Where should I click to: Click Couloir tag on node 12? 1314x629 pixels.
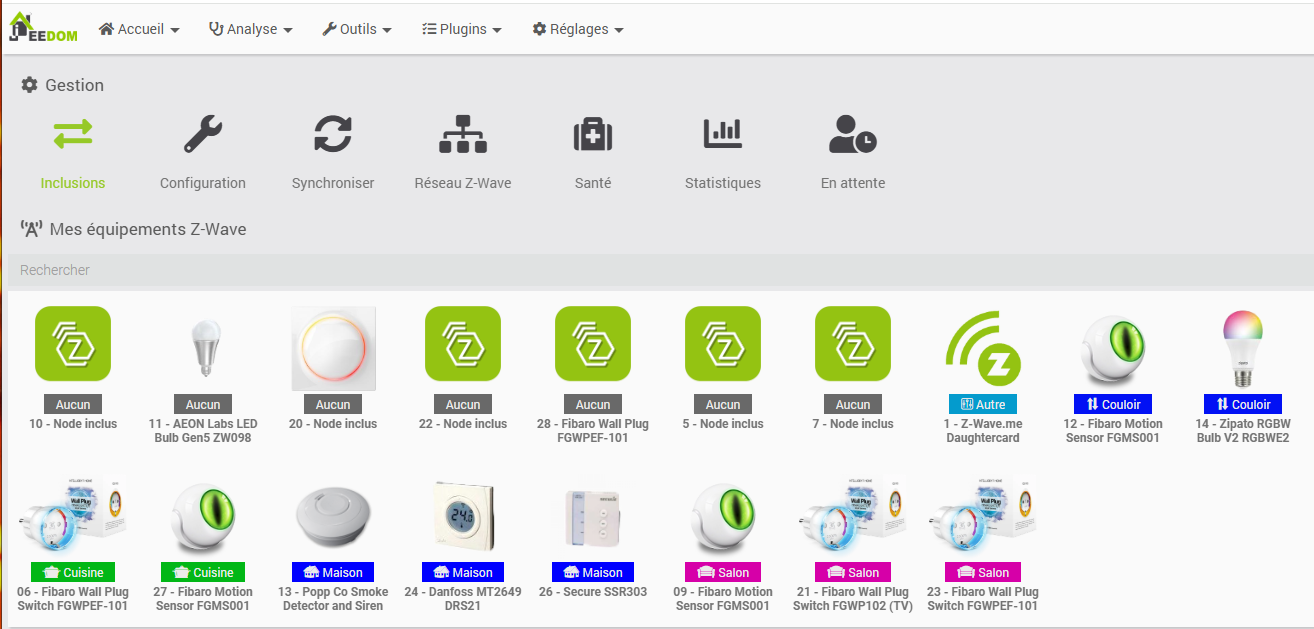(x=1113, y=404)
